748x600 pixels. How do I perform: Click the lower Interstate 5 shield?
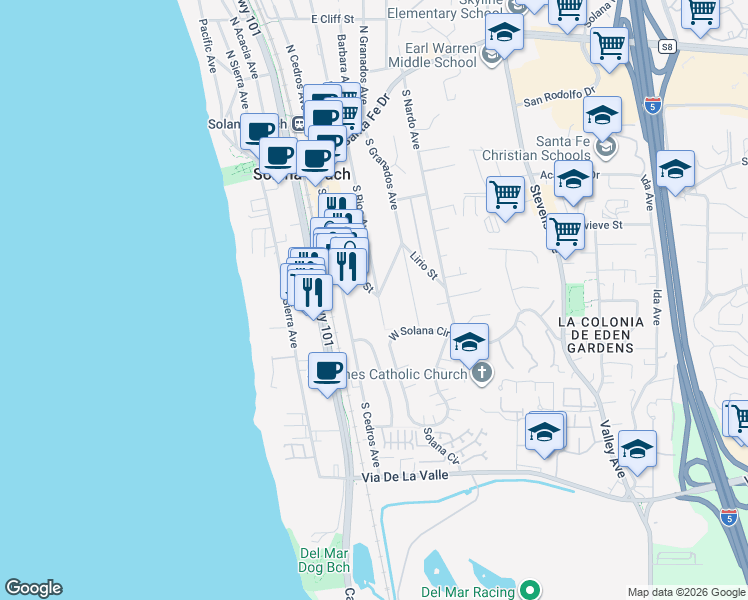728,517
